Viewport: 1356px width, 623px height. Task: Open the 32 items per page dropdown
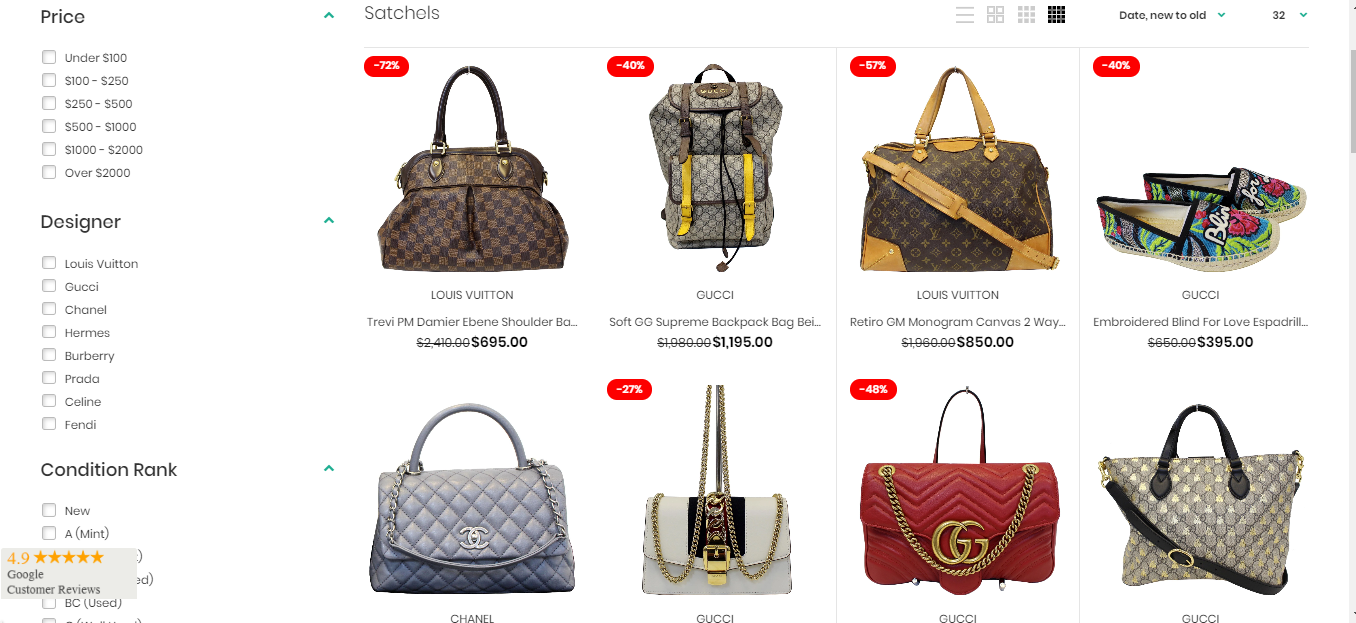(x=1289, y=15)
